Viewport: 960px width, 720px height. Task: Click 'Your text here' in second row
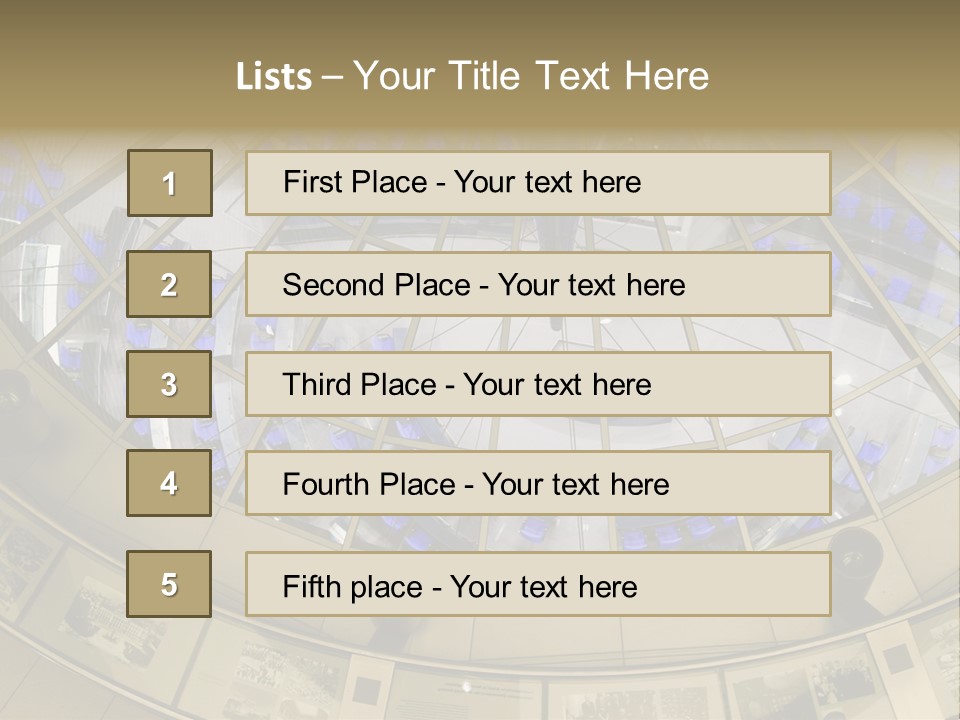pos(591,285)
